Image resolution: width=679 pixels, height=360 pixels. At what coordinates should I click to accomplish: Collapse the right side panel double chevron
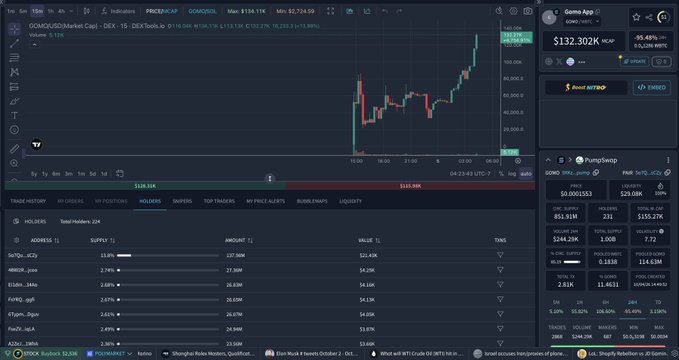click(x=539, y=2)
